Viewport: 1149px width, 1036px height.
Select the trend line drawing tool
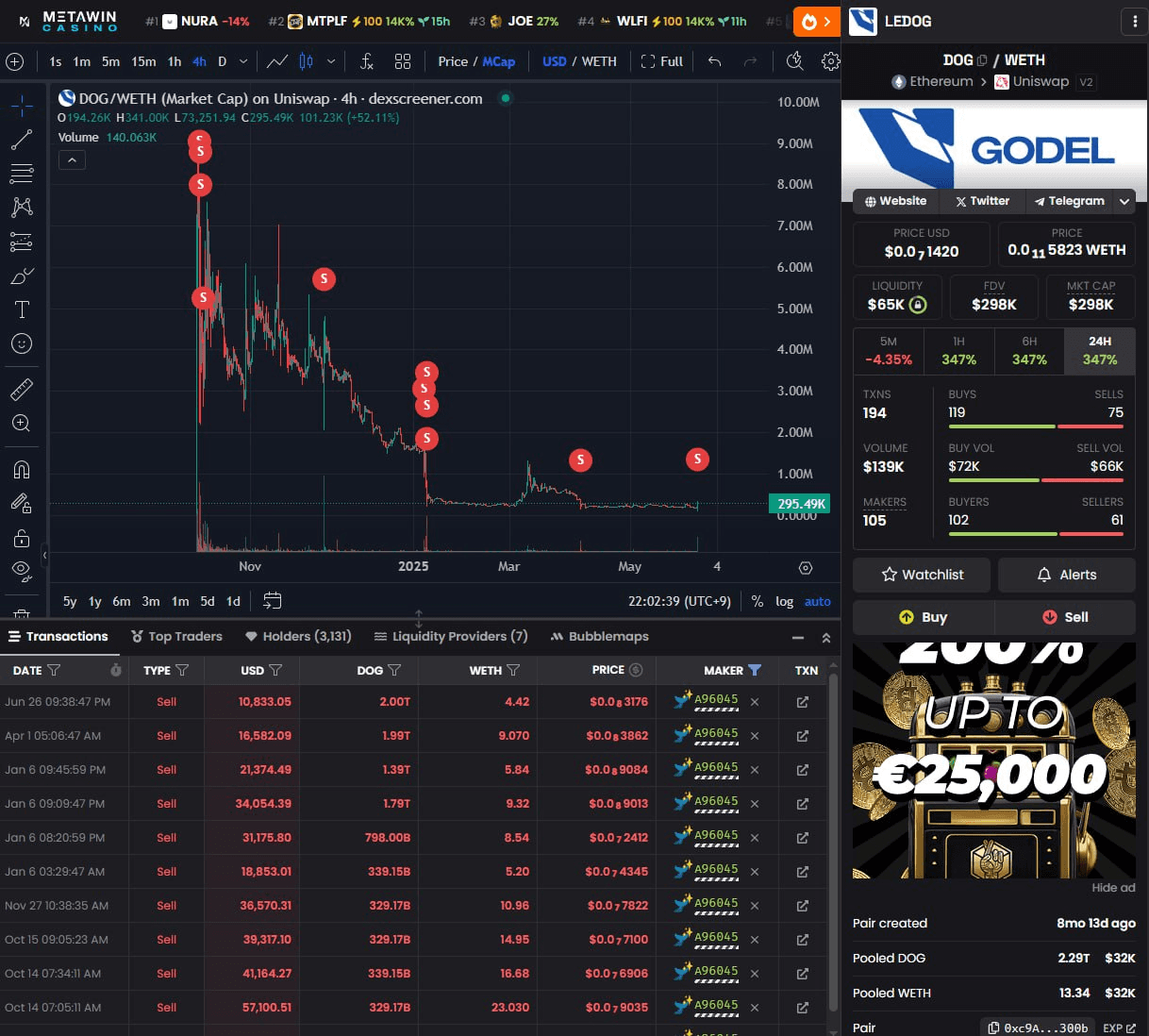click(x=22, y=140)
